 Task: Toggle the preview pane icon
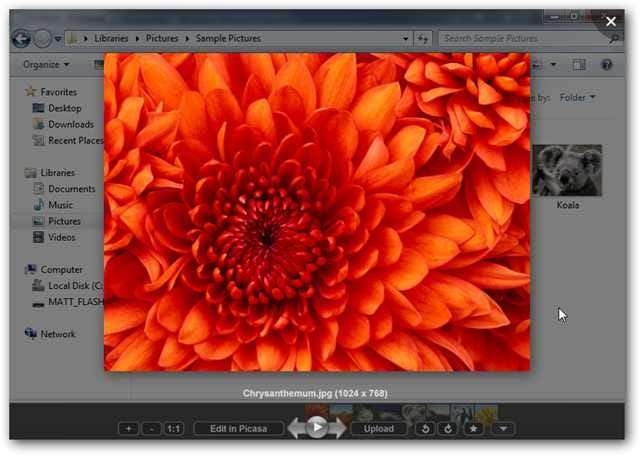579,64
